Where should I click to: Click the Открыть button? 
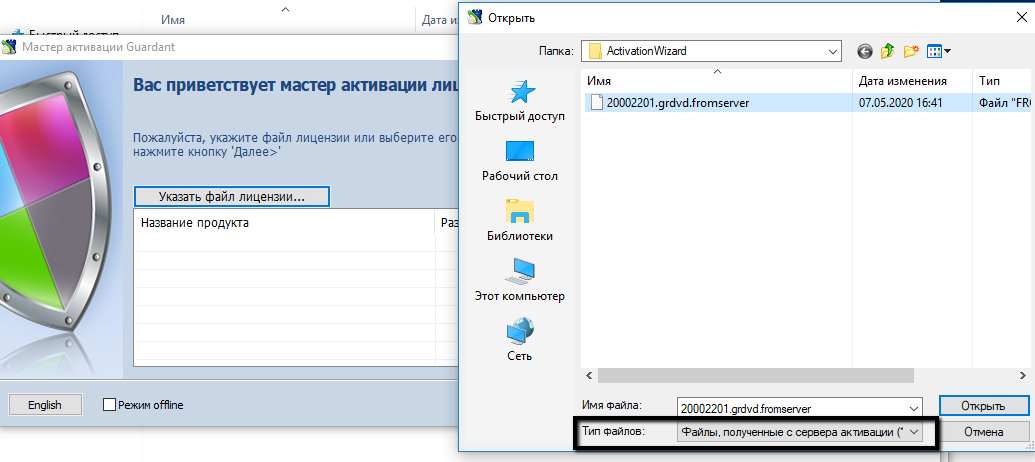pos(984,407)
